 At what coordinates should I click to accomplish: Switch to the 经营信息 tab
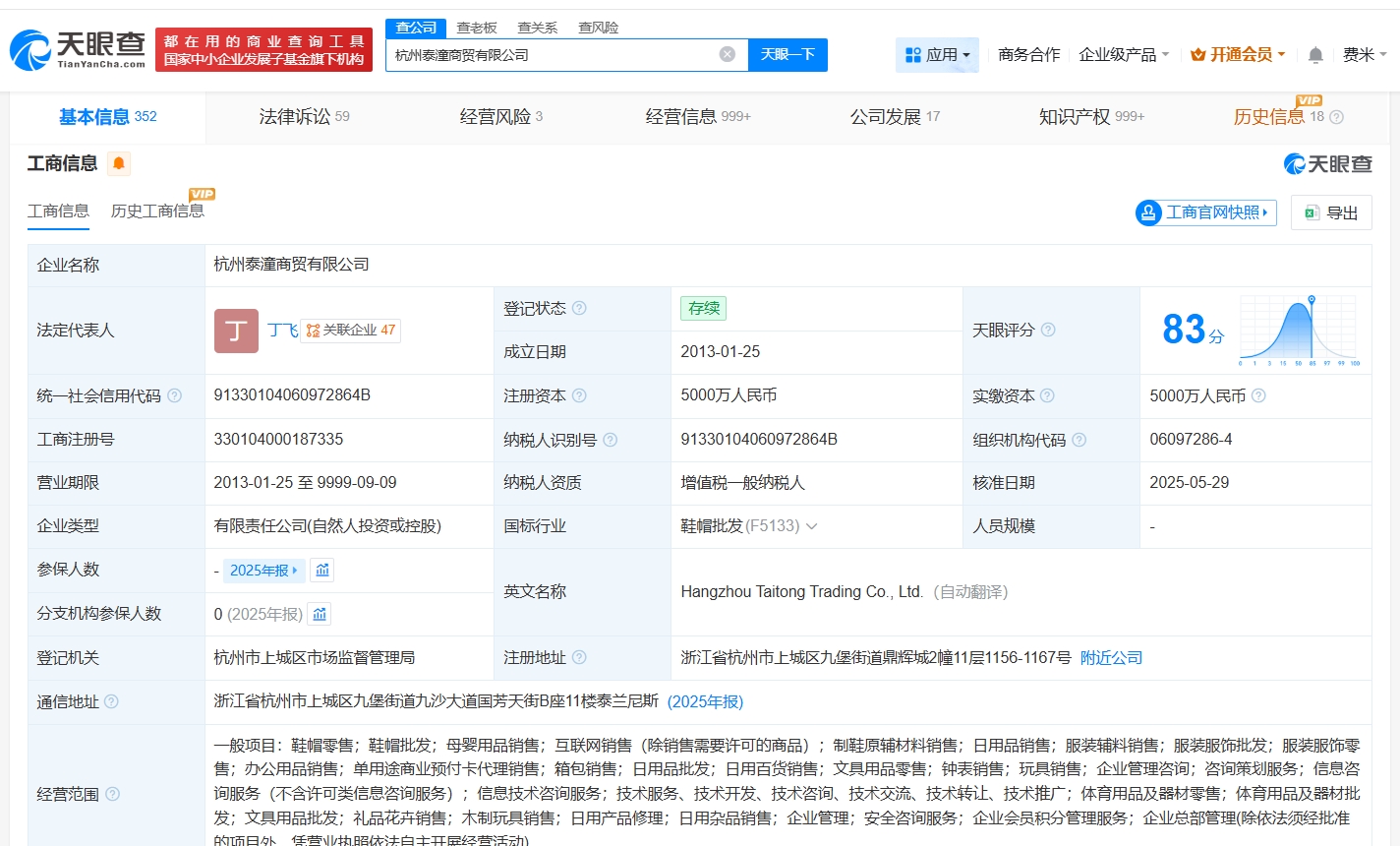(x=698, y=117)
